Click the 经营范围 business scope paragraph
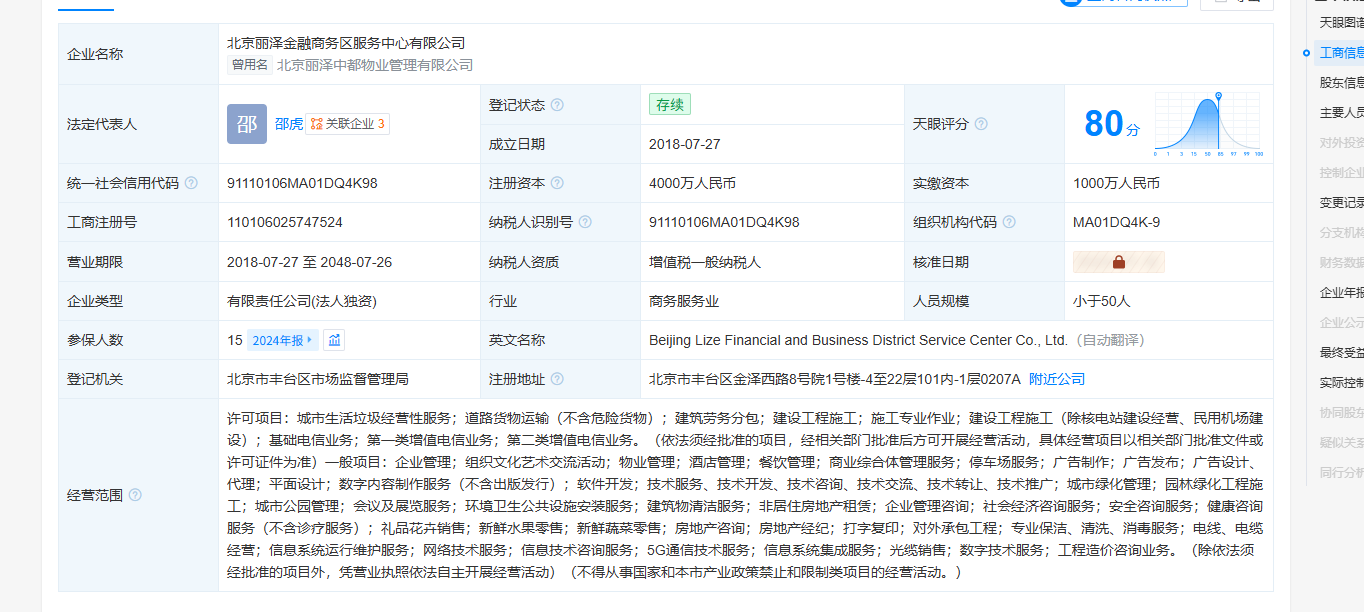Image resolution: width=1364 pixels, height=612 pixels. pos(745,495)
